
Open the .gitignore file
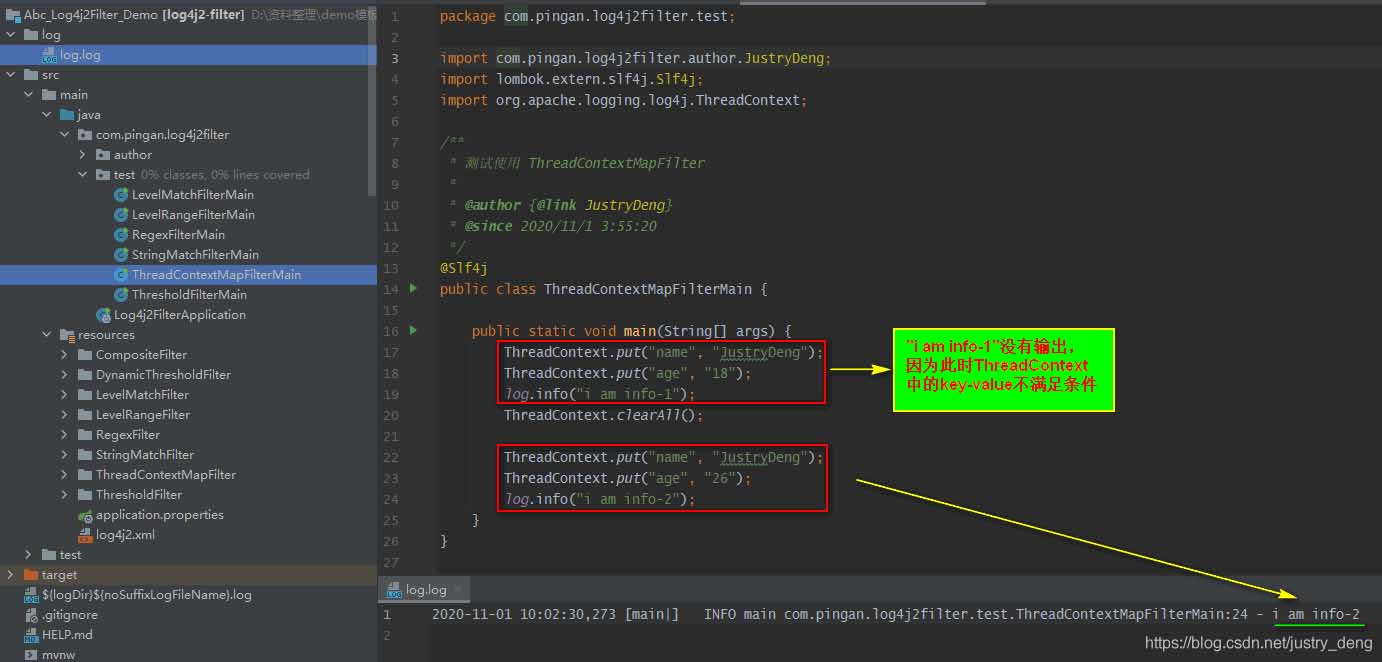point(70,615)
